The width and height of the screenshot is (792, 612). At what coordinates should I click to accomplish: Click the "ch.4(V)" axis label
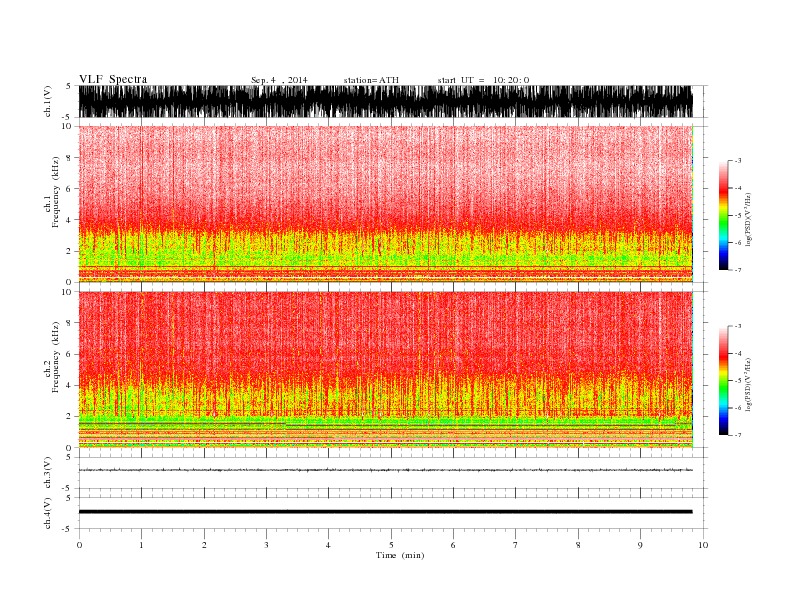[48, 513]
